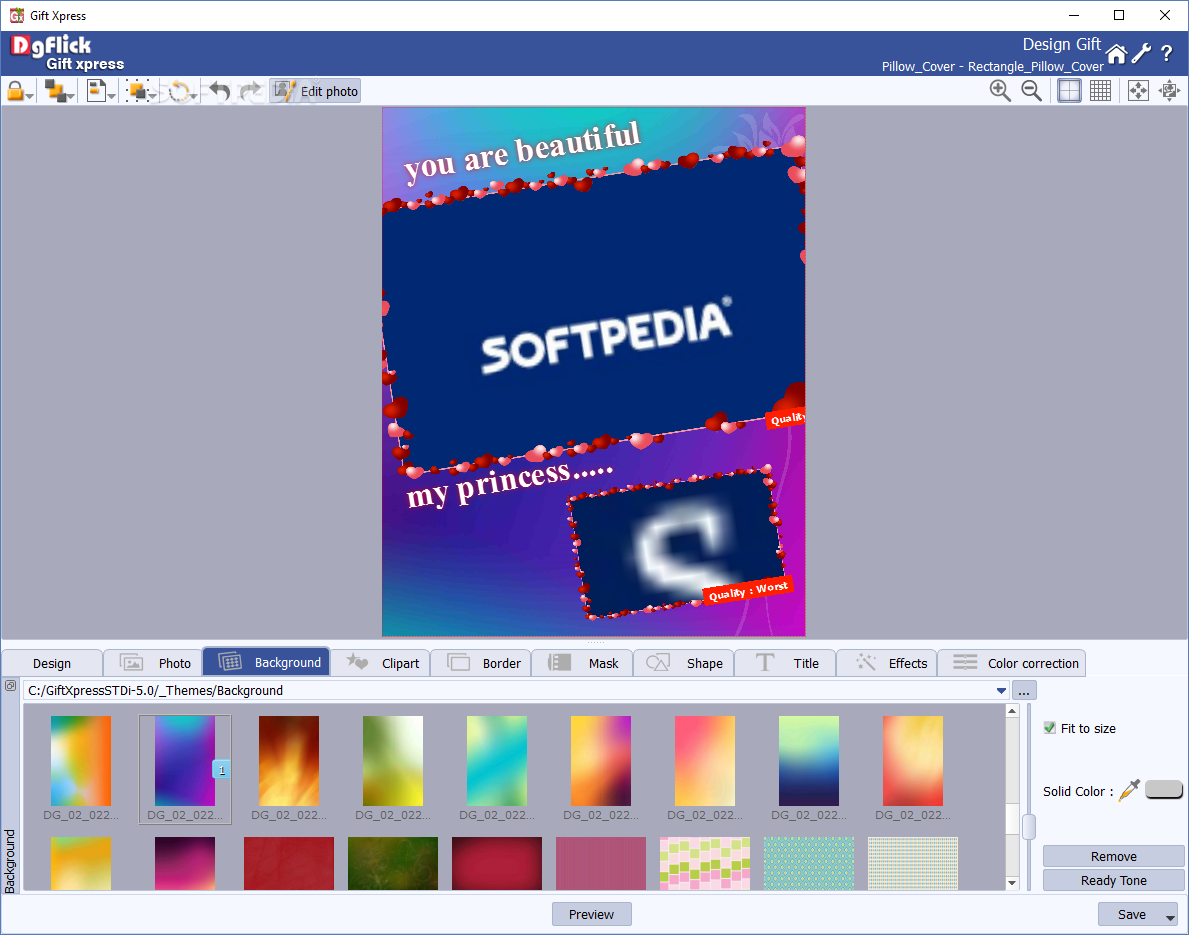Select the teal-cyan background thumbnail
This screenshot has width=1189, height=935.
(497, 761)
